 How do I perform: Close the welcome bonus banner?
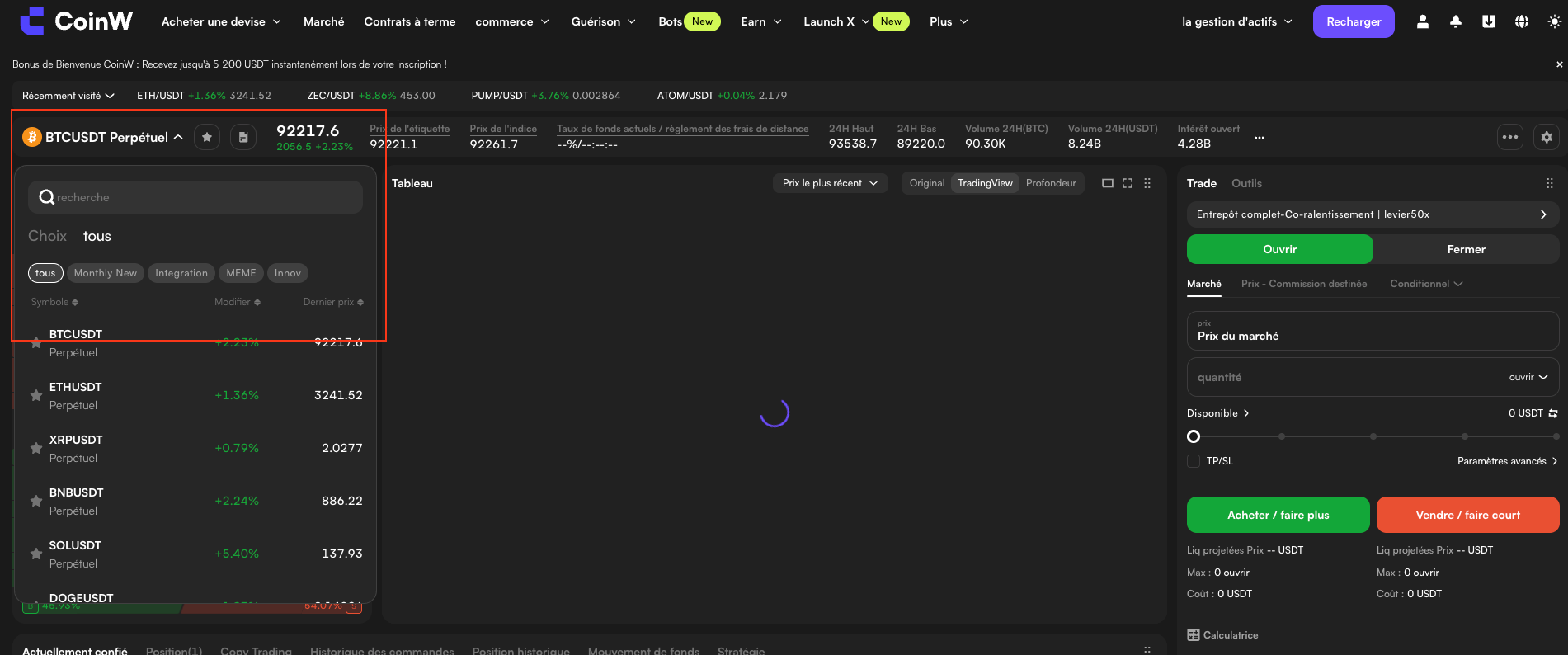point(1559,64)
